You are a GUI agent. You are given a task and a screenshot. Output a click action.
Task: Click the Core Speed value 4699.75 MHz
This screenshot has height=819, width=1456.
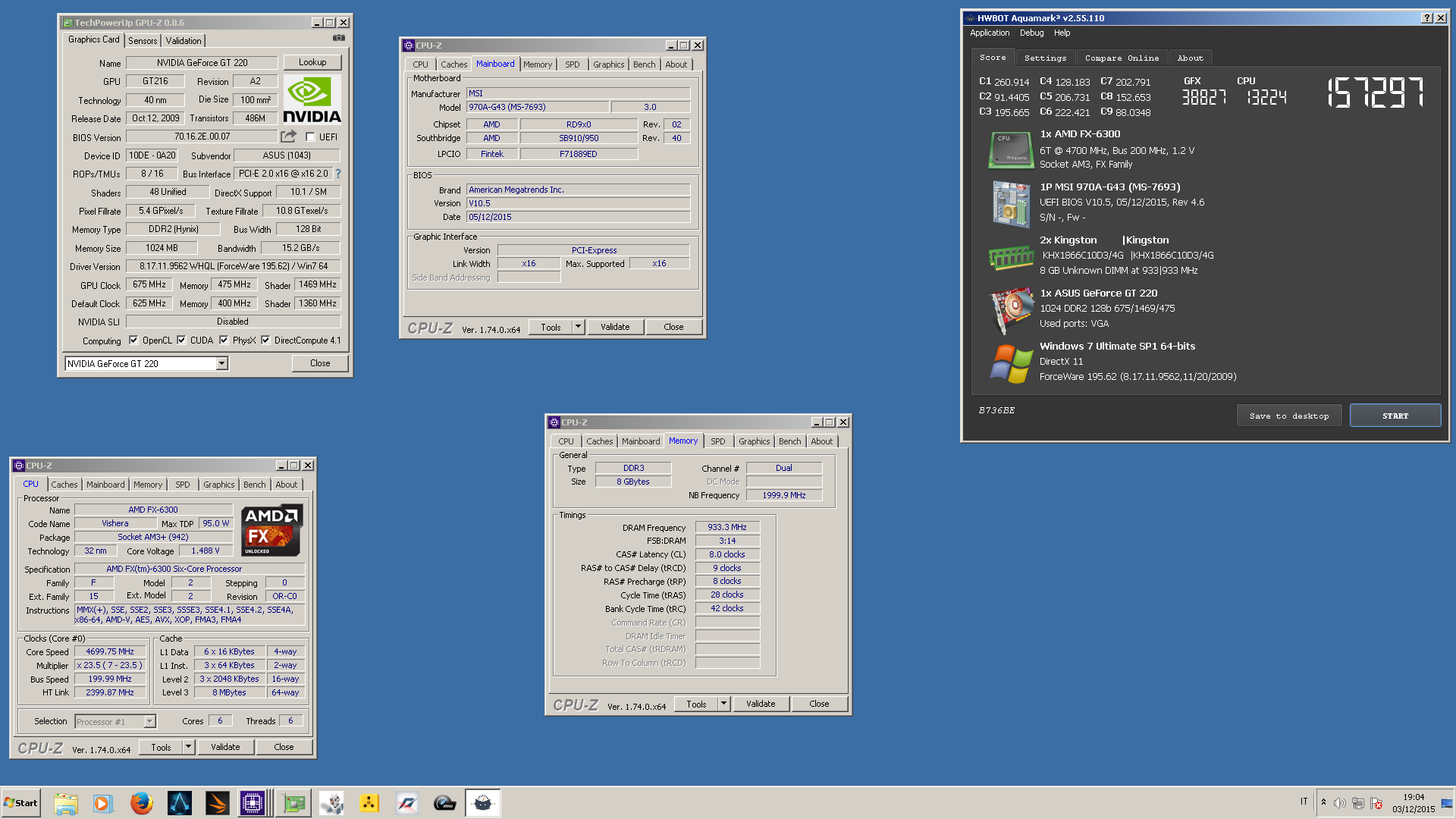pos(110,652)
